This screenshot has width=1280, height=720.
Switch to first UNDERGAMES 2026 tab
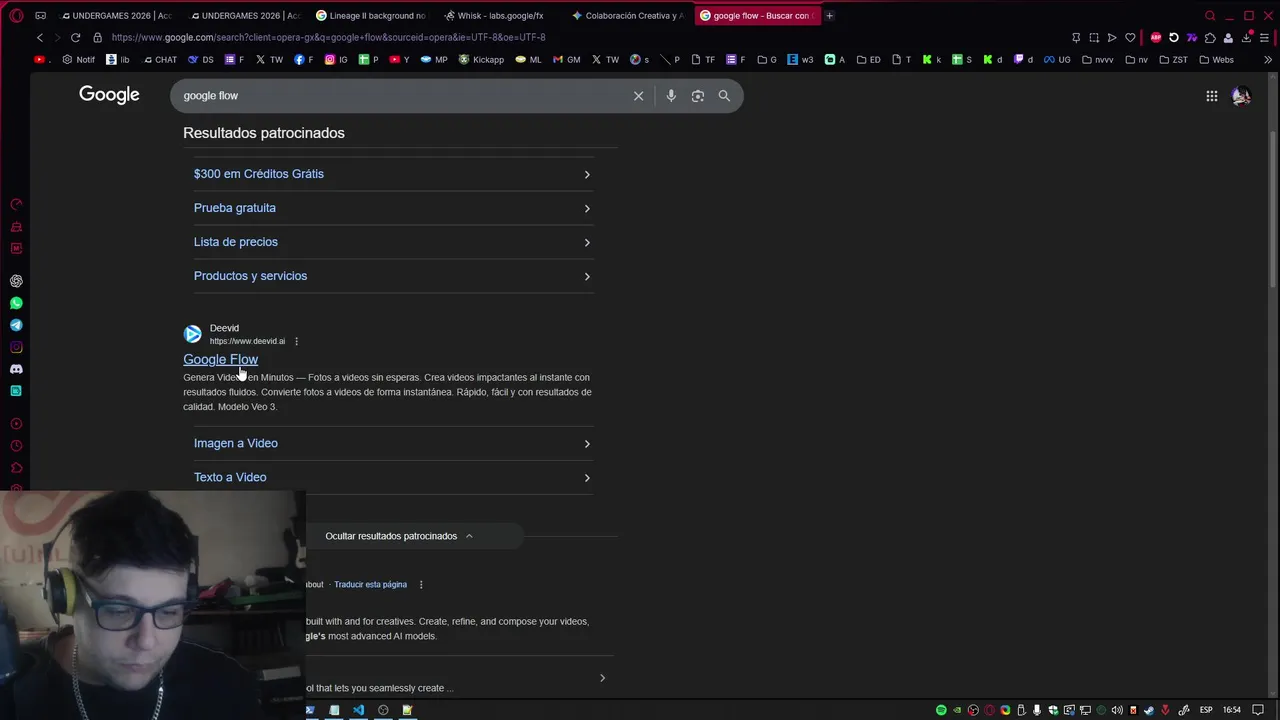[116, 15]
